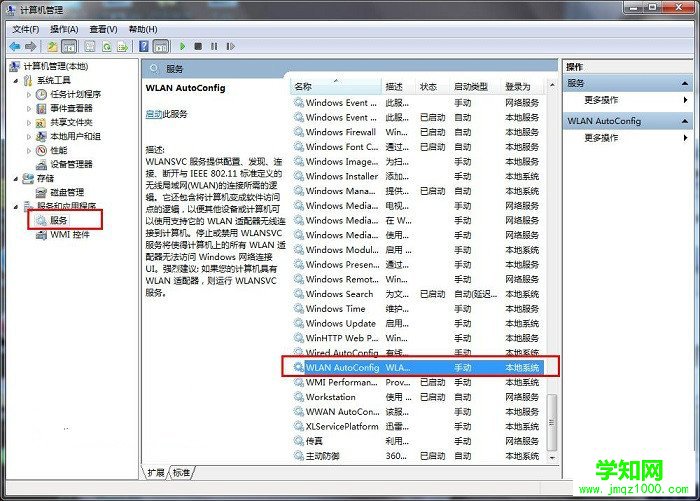Click the Properties toolbar icon
Image resolution: width=700 pixels, height=501 pixels.
[x=90, y=46]
